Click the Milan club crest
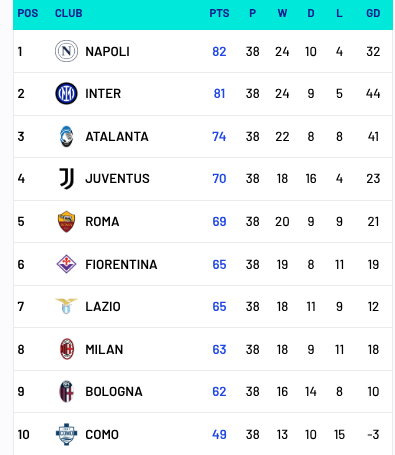395x455 pixels. (67, 349)
